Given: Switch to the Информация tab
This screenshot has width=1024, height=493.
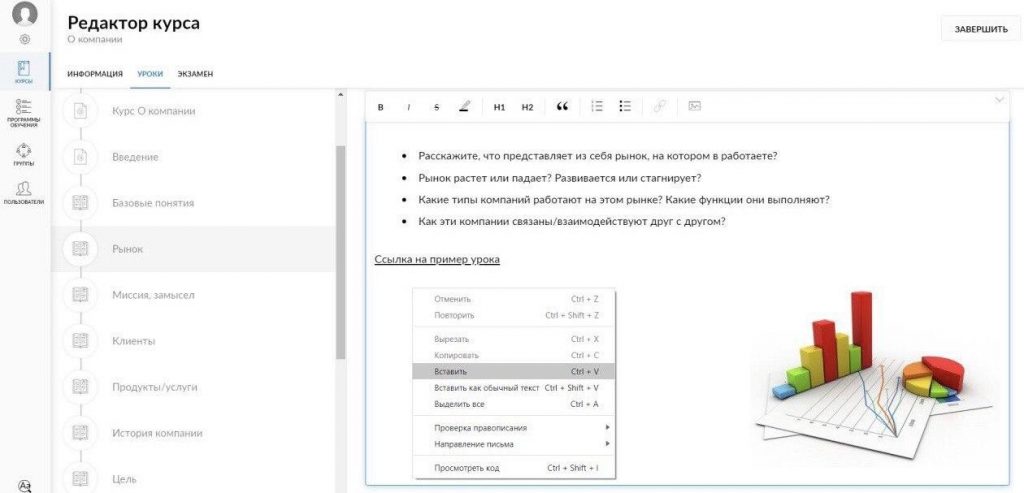Looking at the screenshot, I should coord(95,74).
